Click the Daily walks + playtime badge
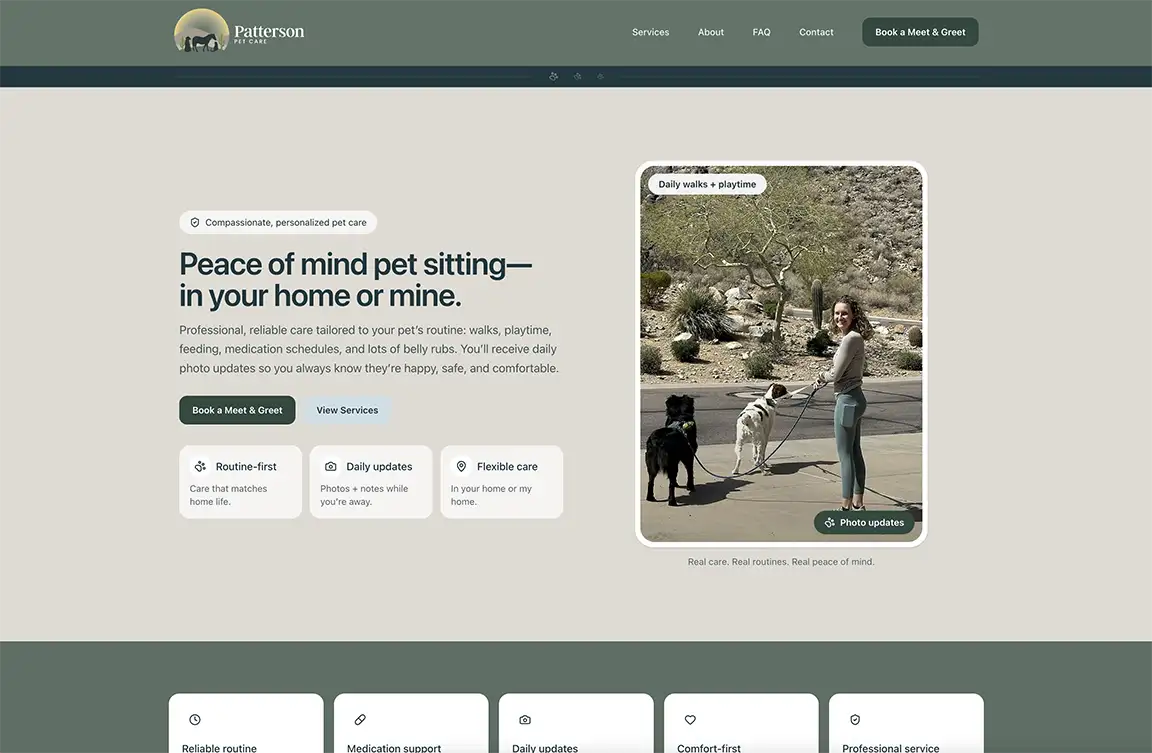The width and height of the screenshot is (1152, 753). click(x=709, y=183)
